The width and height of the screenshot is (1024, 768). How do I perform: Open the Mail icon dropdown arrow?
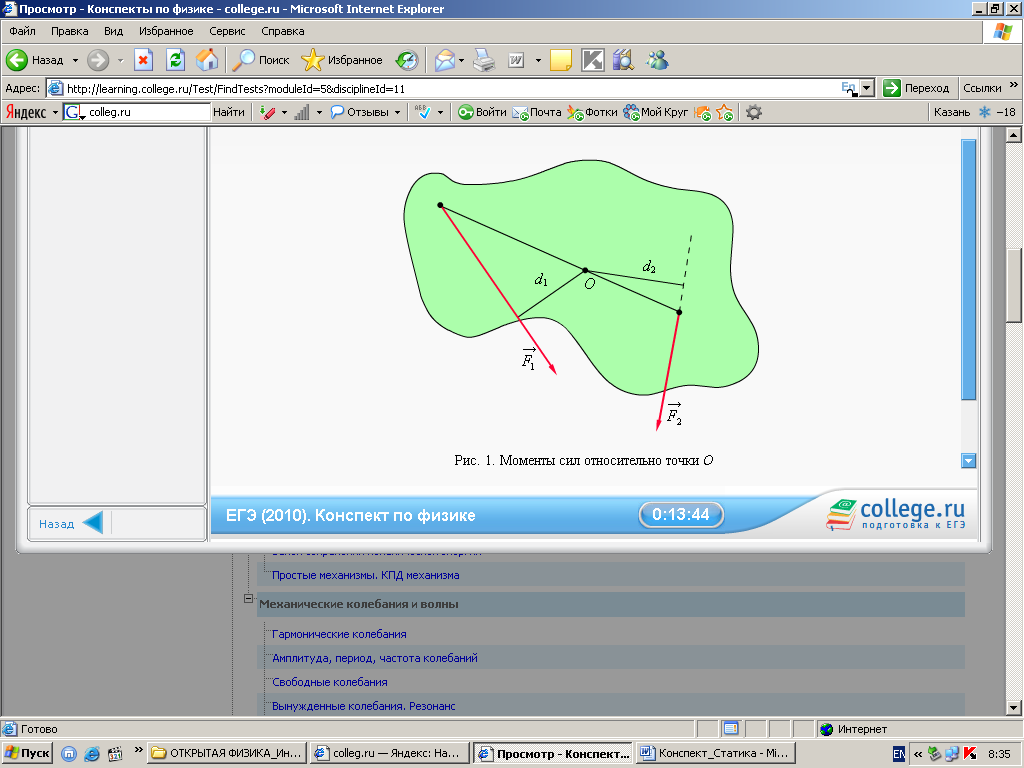[461, 60]
